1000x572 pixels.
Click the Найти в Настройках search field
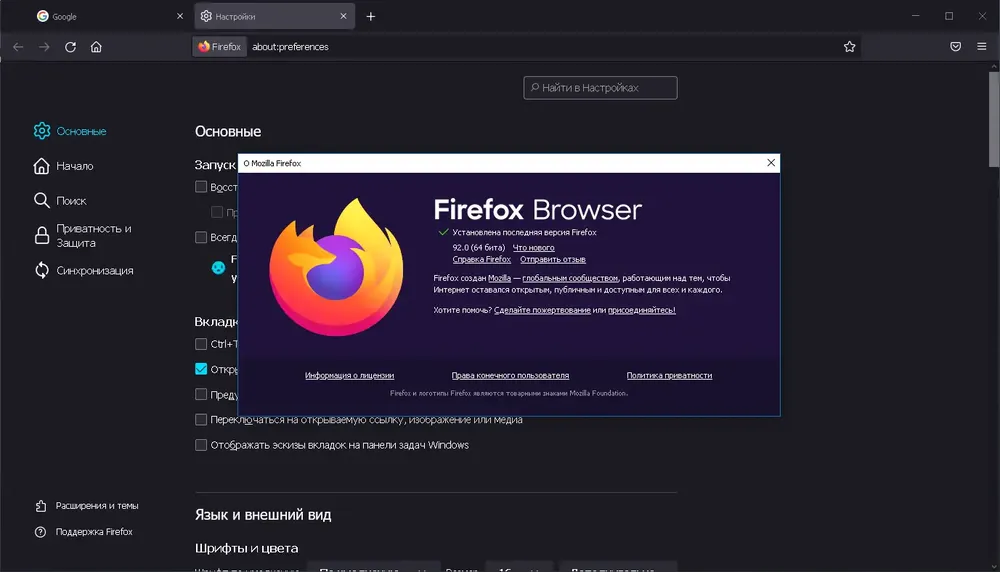point(600,88)
